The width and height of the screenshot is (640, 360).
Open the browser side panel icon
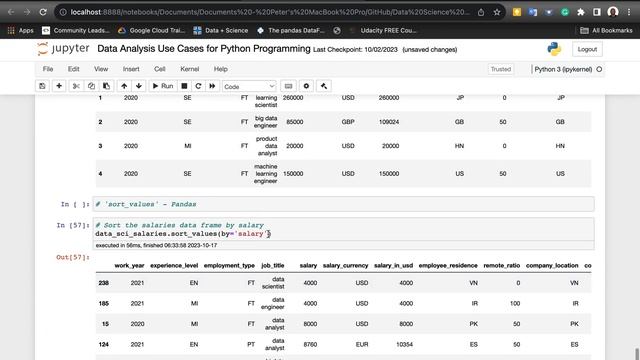pos(597,12)
